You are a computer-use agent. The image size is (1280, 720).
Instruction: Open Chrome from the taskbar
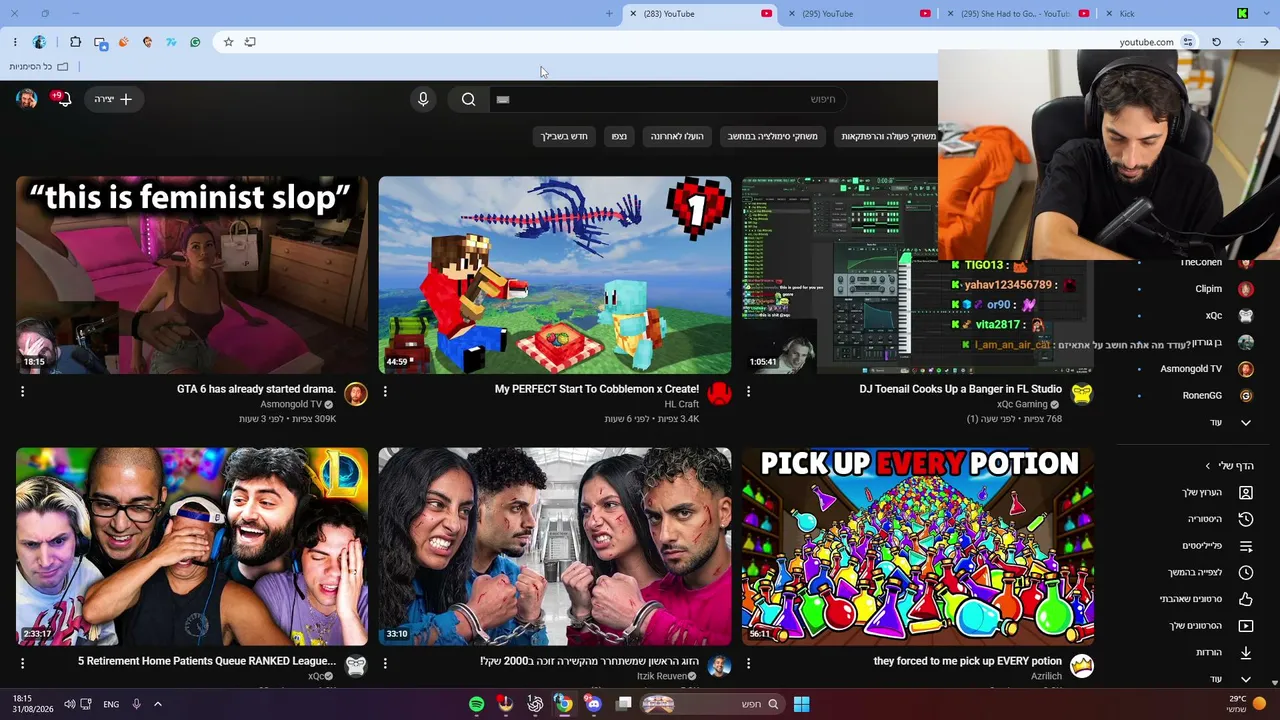click(564, 704)
